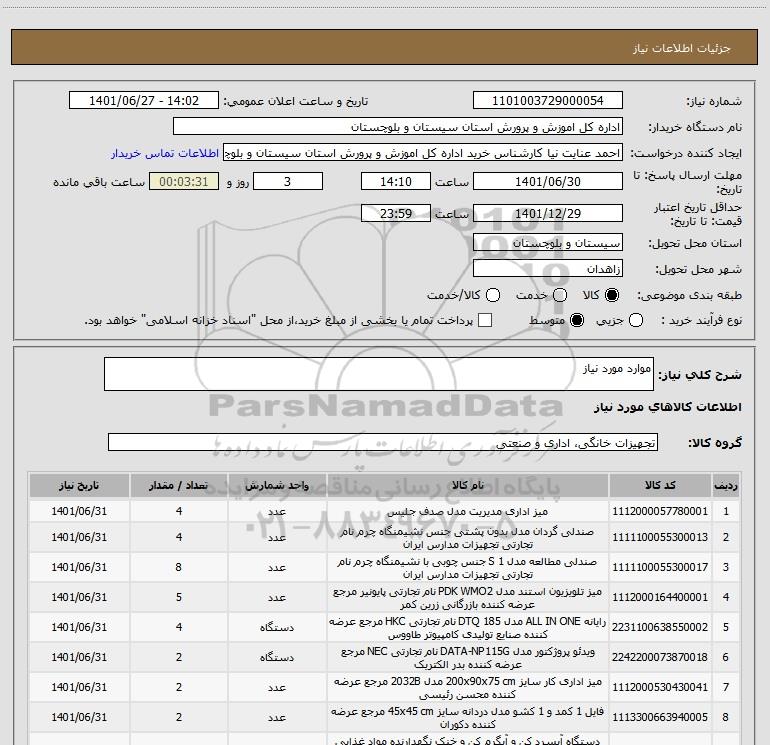Click item name صندلی مطالعه مدل S 1

[x=468, y=567]
